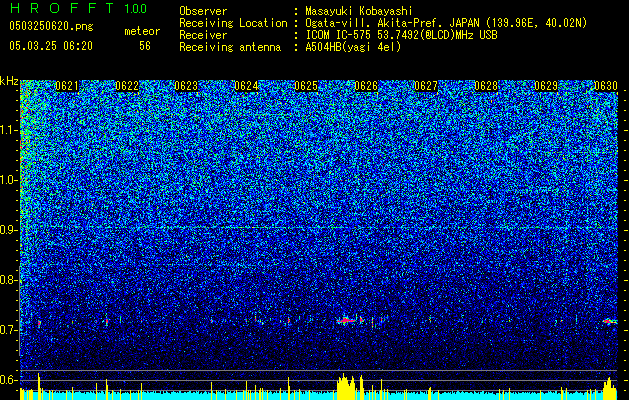
Task: Click the 0624 time marker
Action: coord(246,86)
